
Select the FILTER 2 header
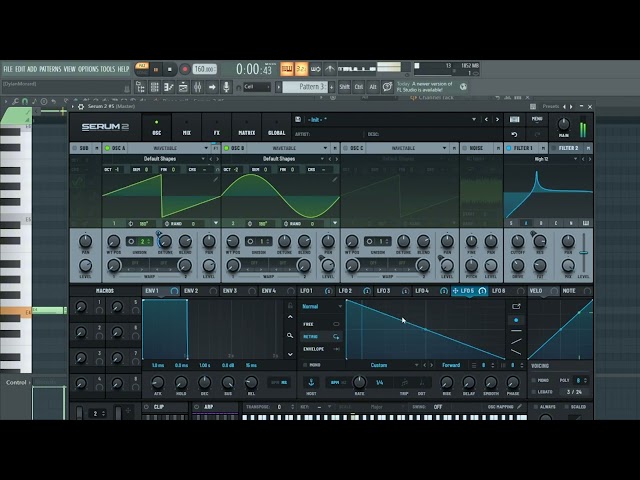(x=568, y=148)
